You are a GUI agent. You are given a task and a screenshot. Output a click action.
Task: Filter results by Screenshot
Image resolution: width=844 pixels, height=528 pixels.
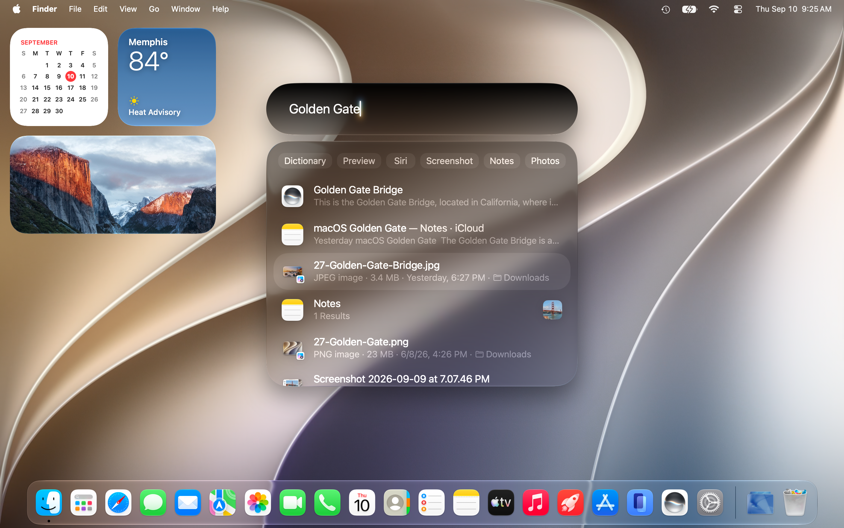tap(449, 161)
